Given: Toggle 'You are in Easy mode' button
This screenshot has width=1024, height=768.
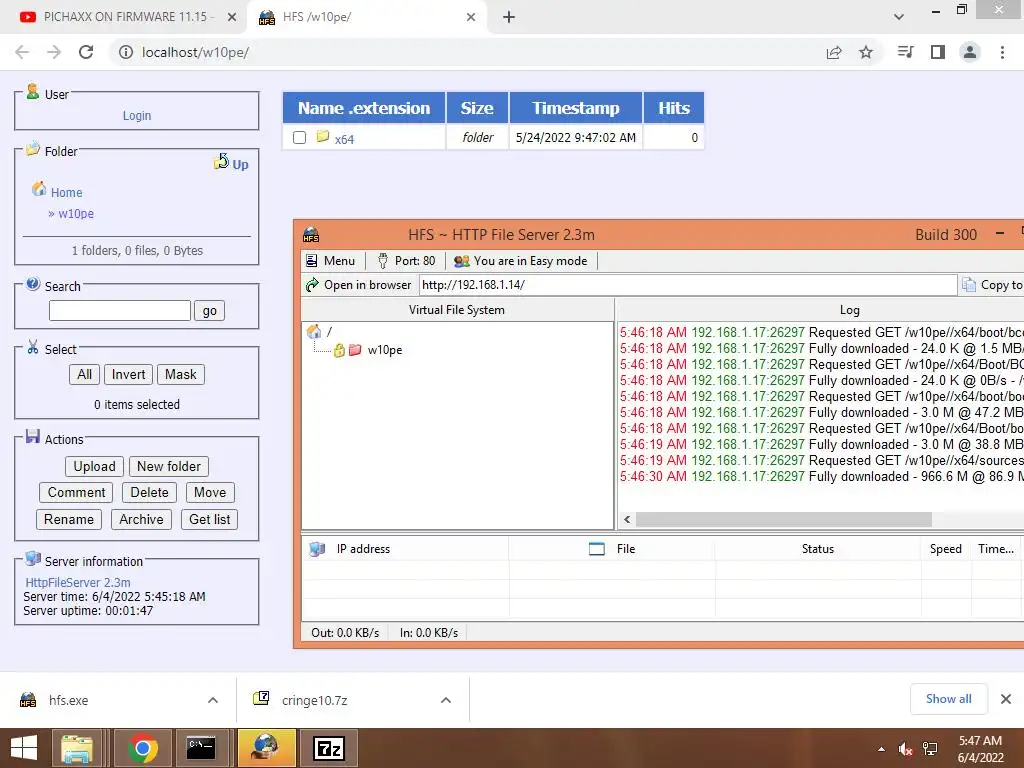Looking at the screenshot, I should click(x=520, y=261).
